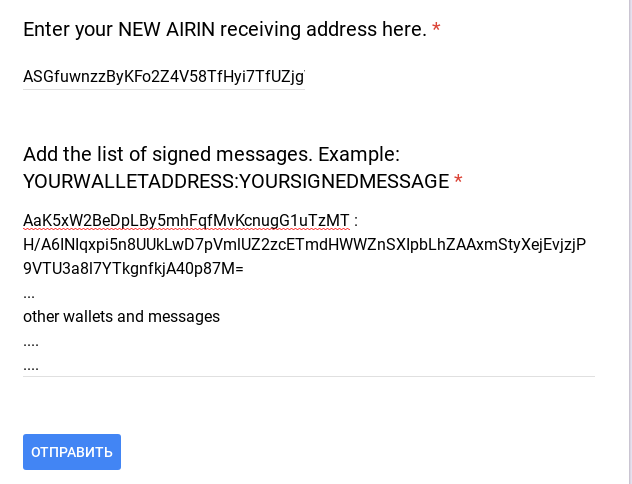
Task: Click the ОТПРАВИТЬ submit button
Action: click(72, 452)
